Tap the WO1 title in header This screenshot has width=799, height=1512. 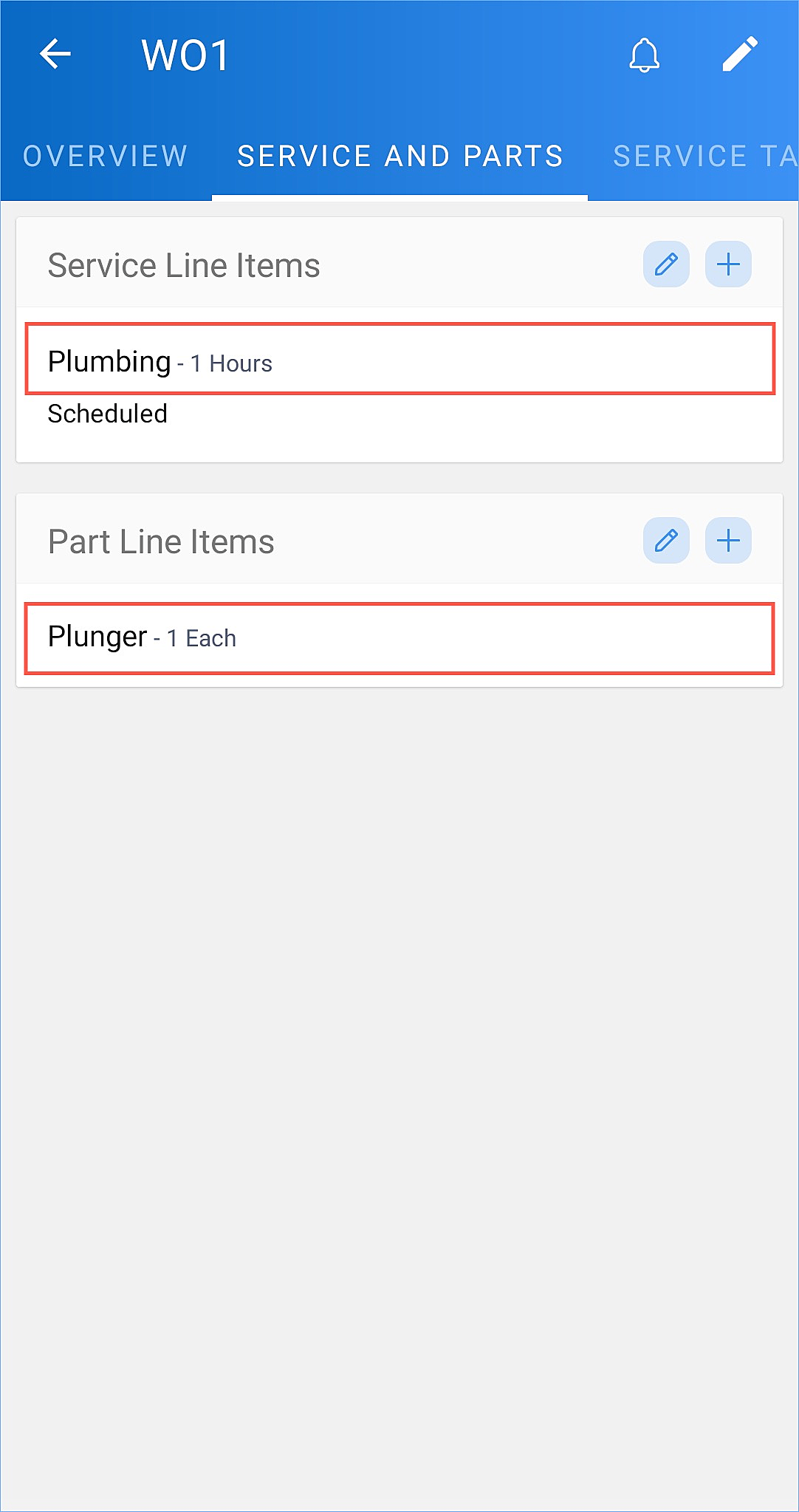[185, 55]
